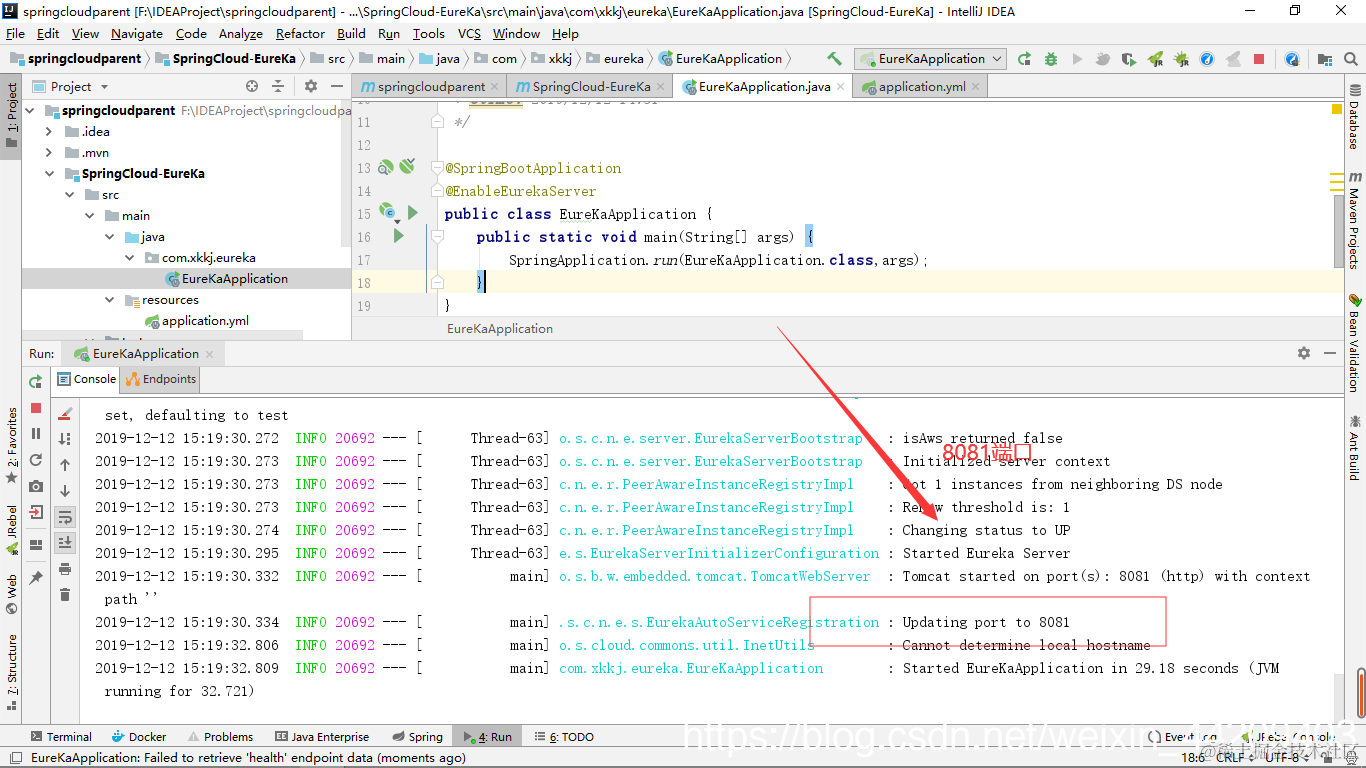Collapse the resources folder

click(109, 299)
